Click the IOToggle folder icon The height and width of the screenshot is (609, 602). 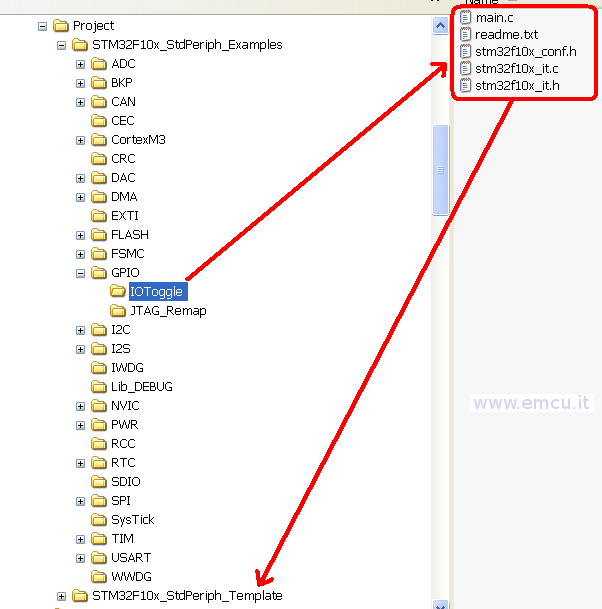117,291
